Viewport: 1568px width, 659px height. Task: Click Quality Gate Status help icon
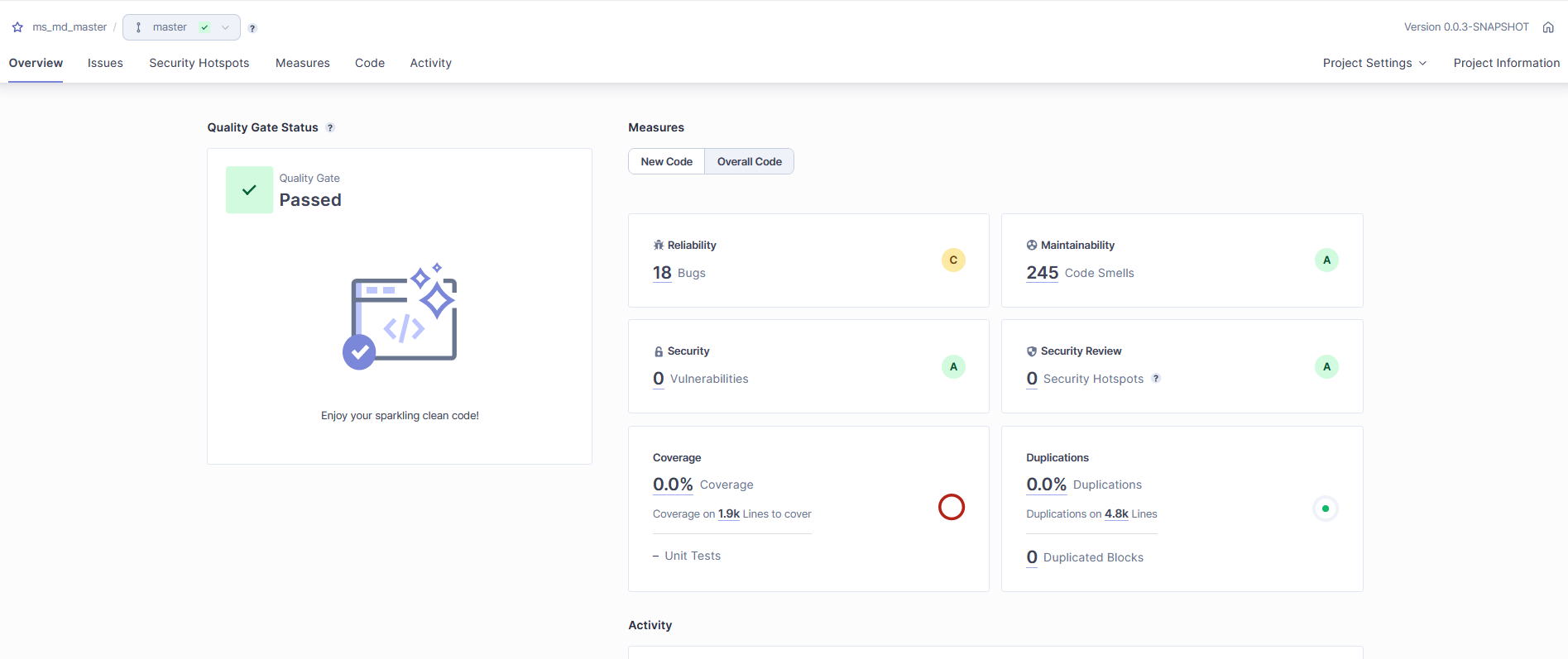(330, 127)
